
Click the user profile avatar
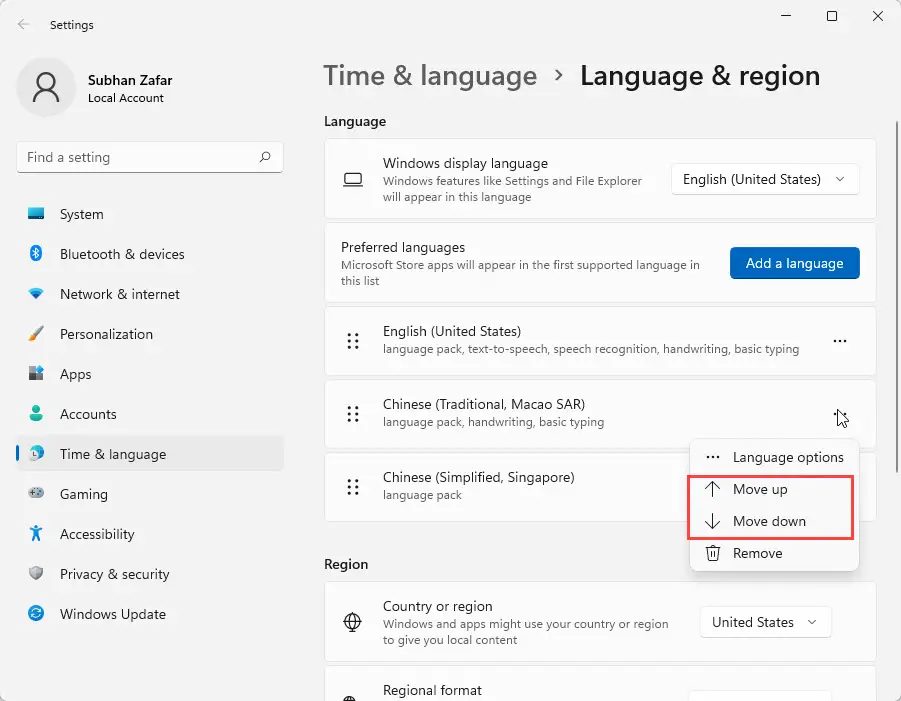45,88
